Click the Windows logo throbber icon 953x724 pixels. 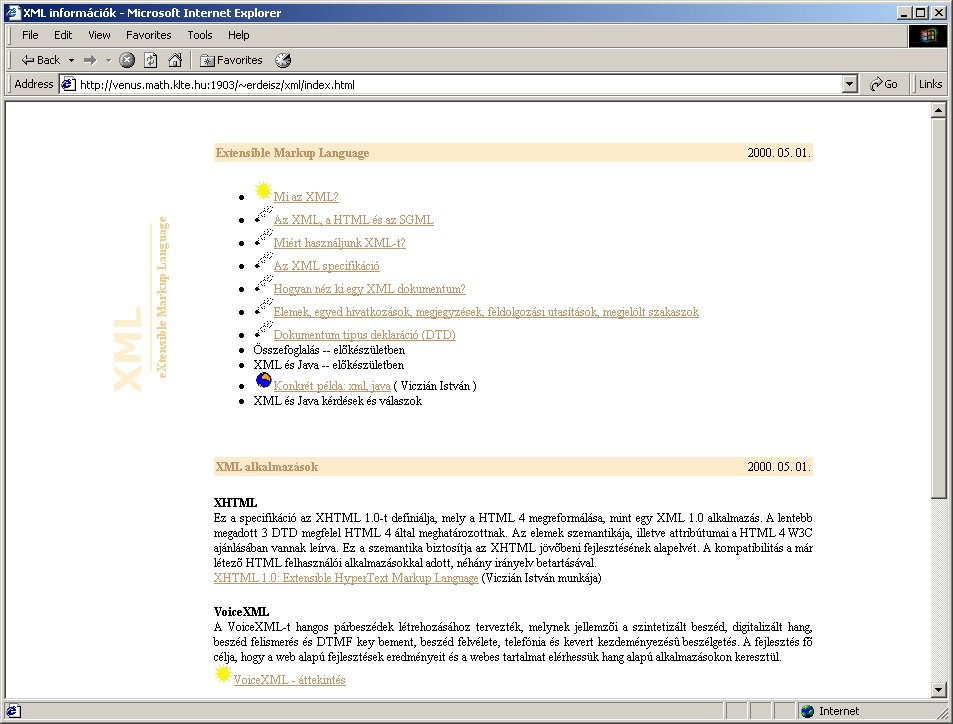(x=927, y=36)
